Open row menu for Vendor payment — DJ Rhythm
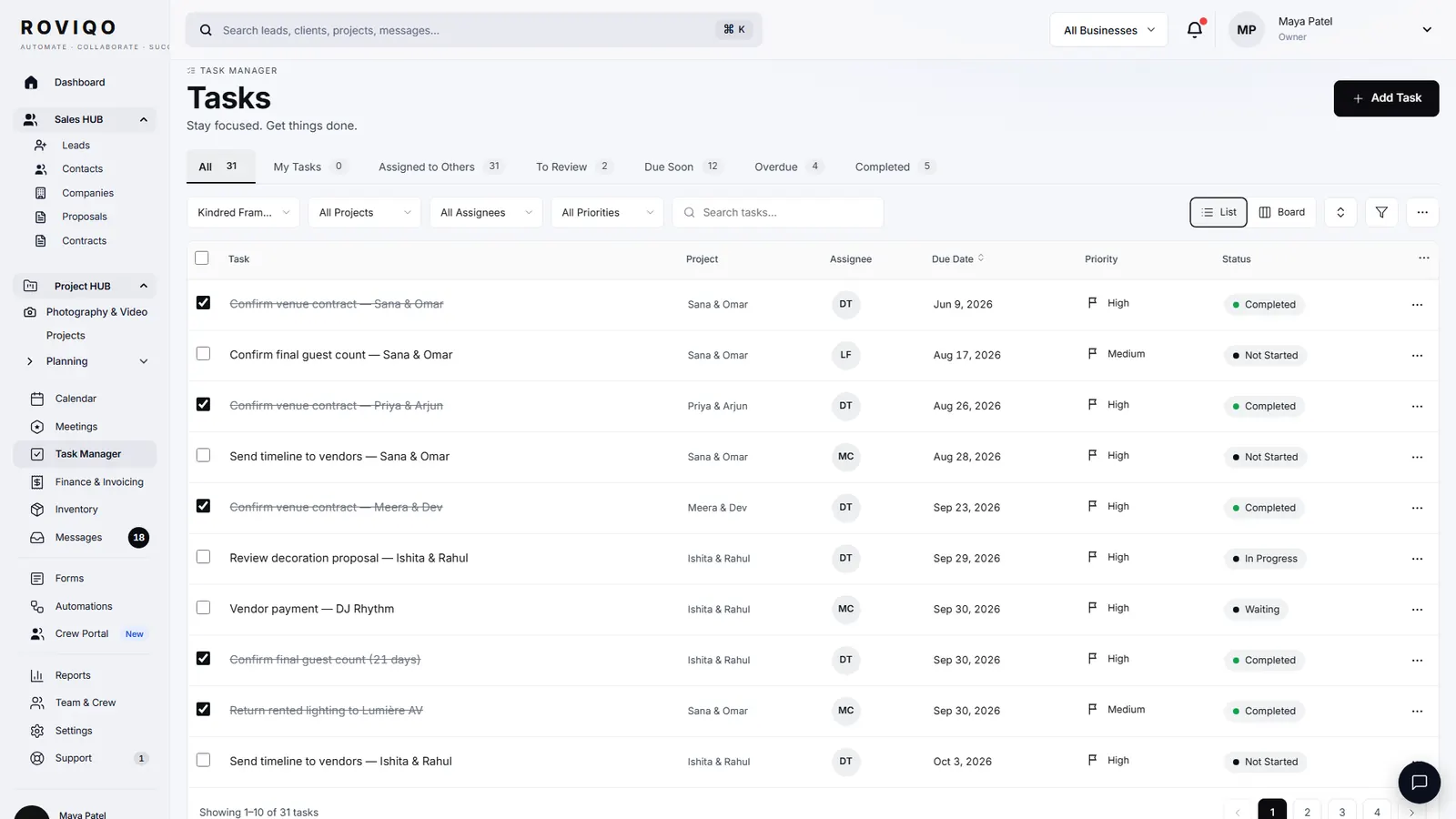The image size is (1456, 819). pyautogui.click(x=1417, y=610)
